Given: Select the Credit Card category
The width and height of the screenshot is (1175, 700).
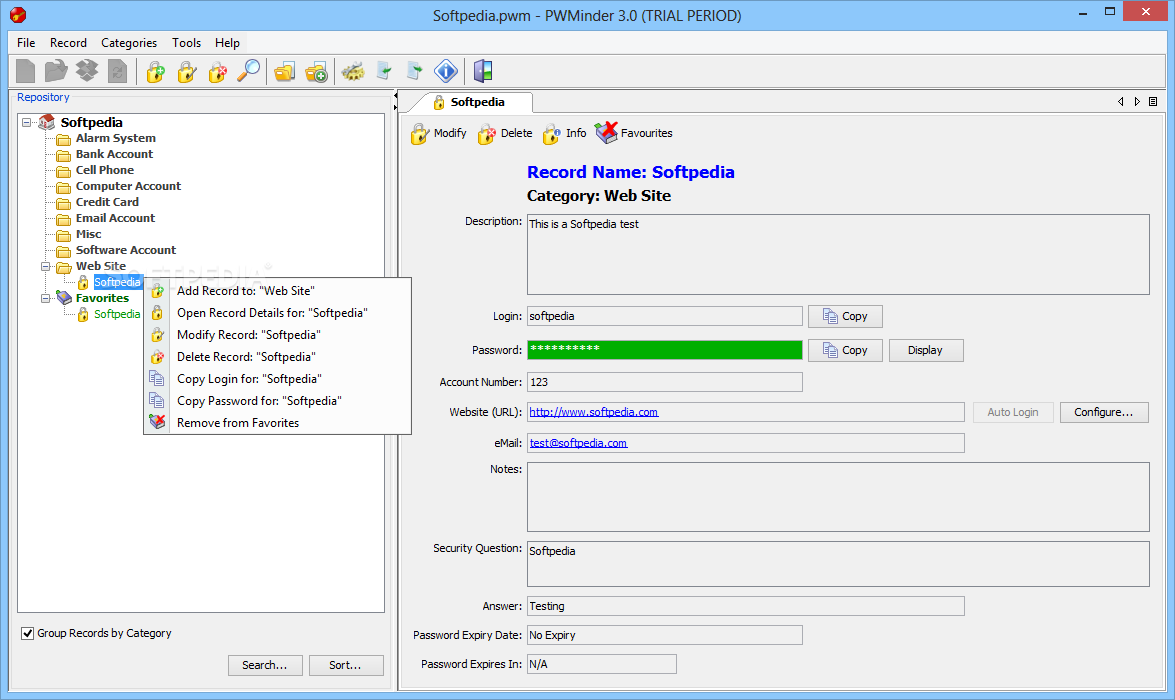Looking at the screenshot, I should pyautogui.click(x=107, y=202).
